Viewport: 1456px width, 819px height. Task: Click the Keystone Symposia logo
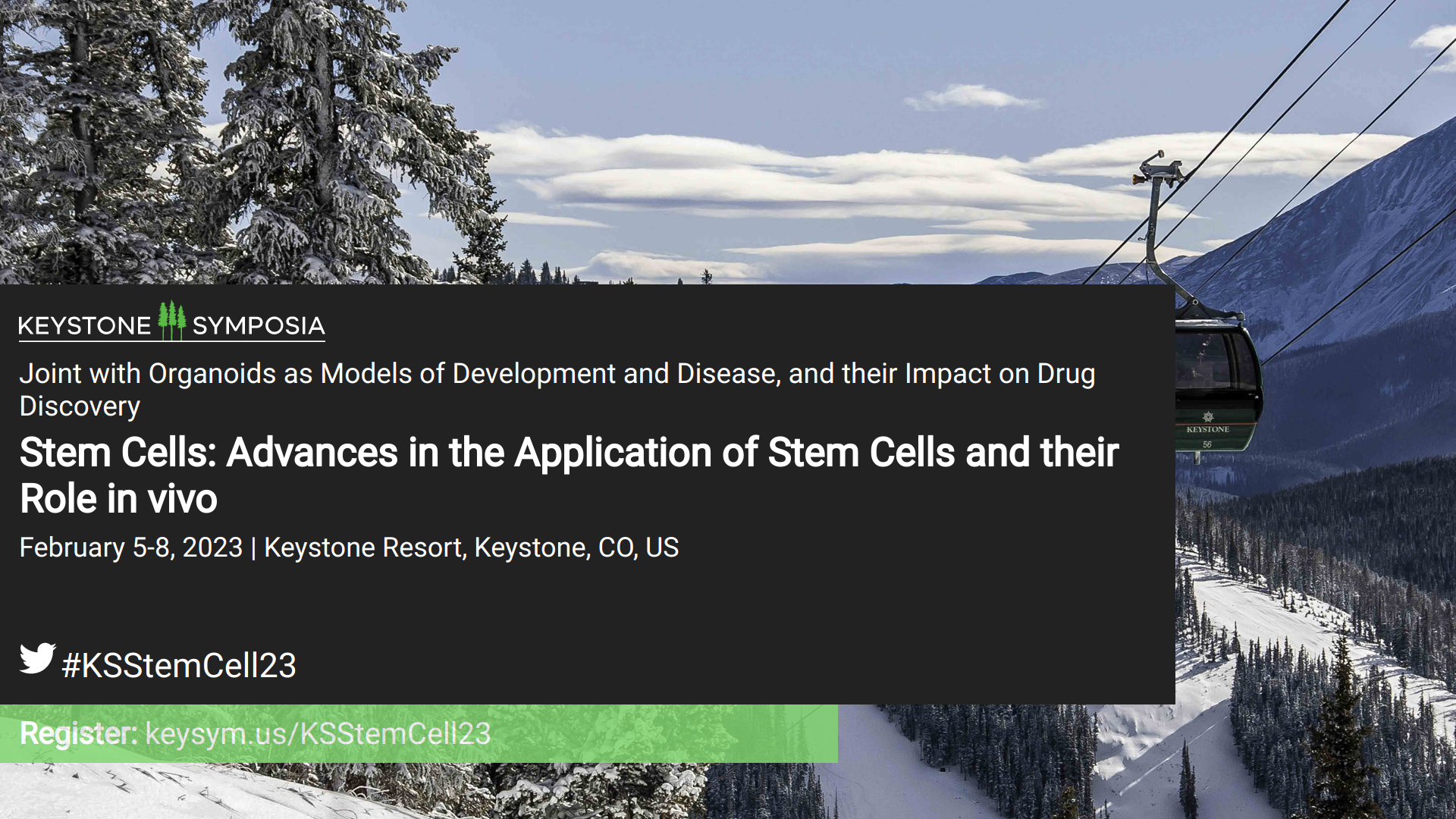tap(171, 322)
